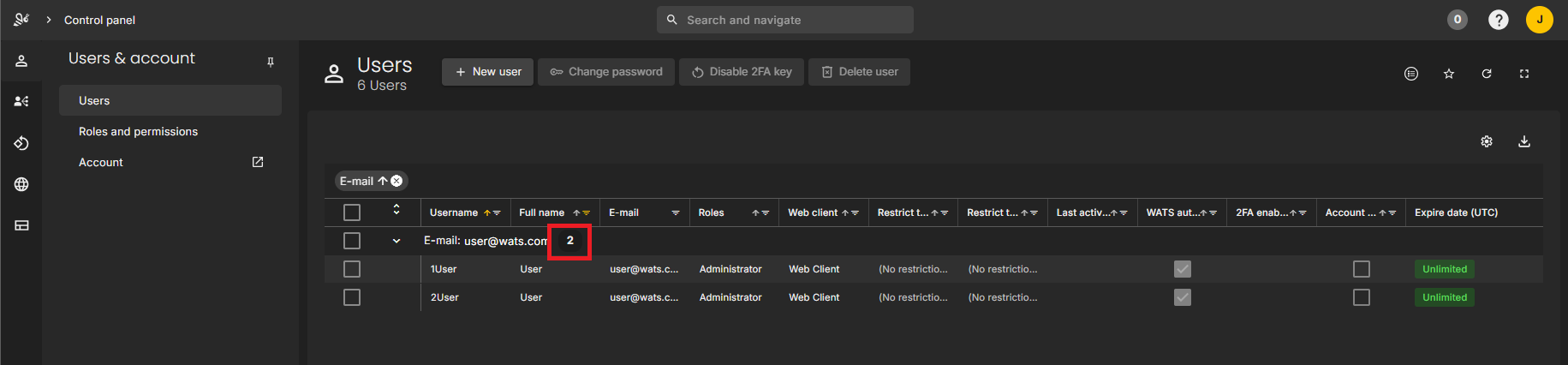
Task: Open the help question mark icon
Action: pyautogui.click(x=1498, y=20)
